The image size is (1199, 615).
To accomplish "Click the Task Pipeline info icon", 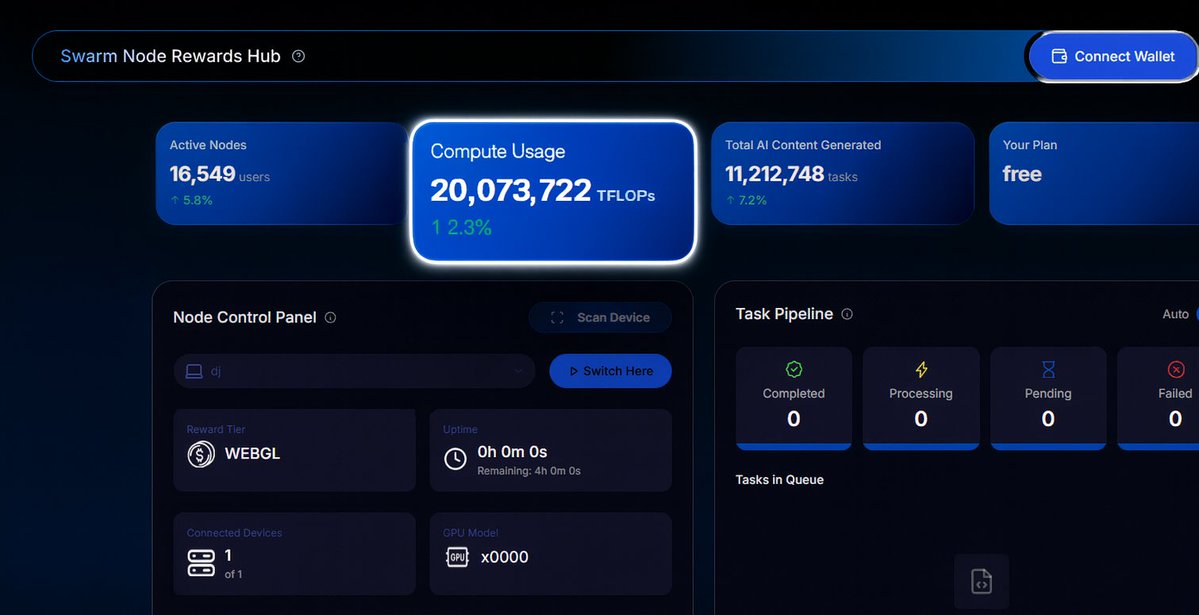I will pos(847,314).
